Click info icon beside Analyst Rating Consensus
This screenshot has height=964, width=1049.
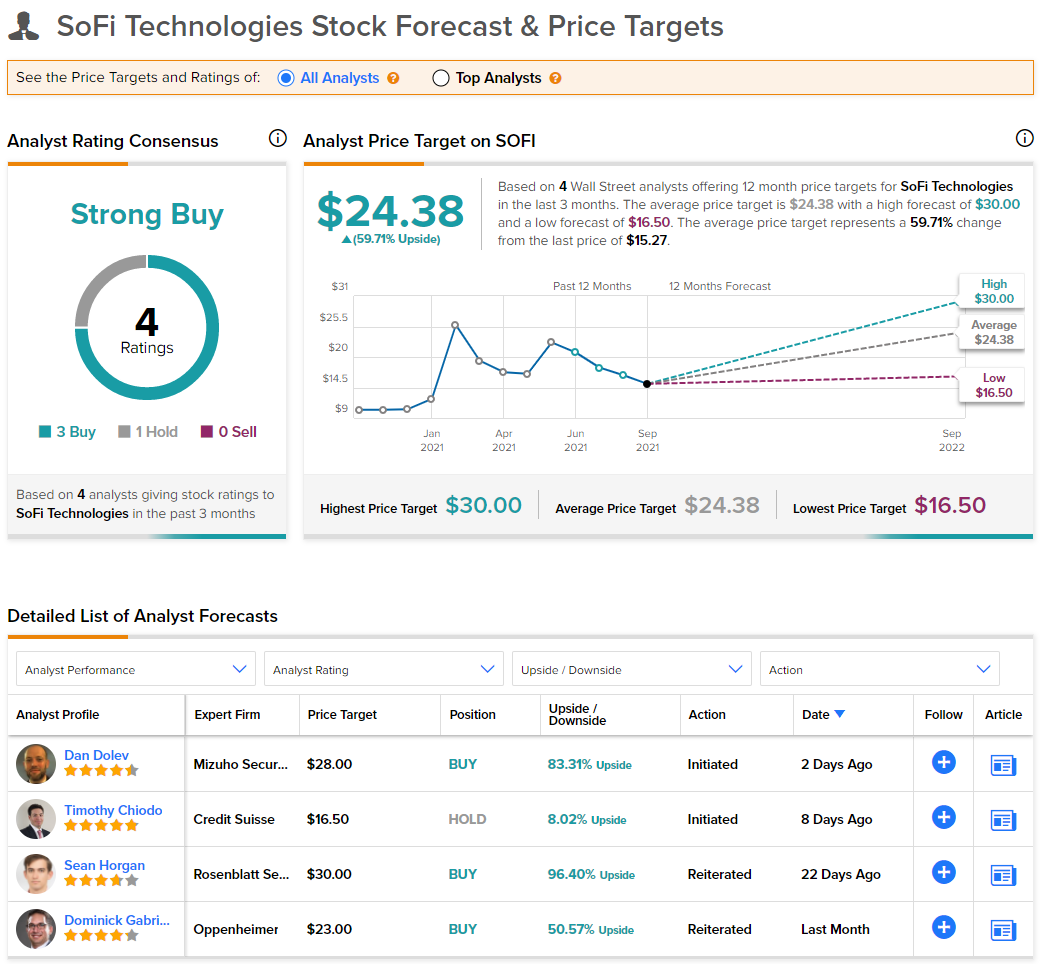pos(278,138)
